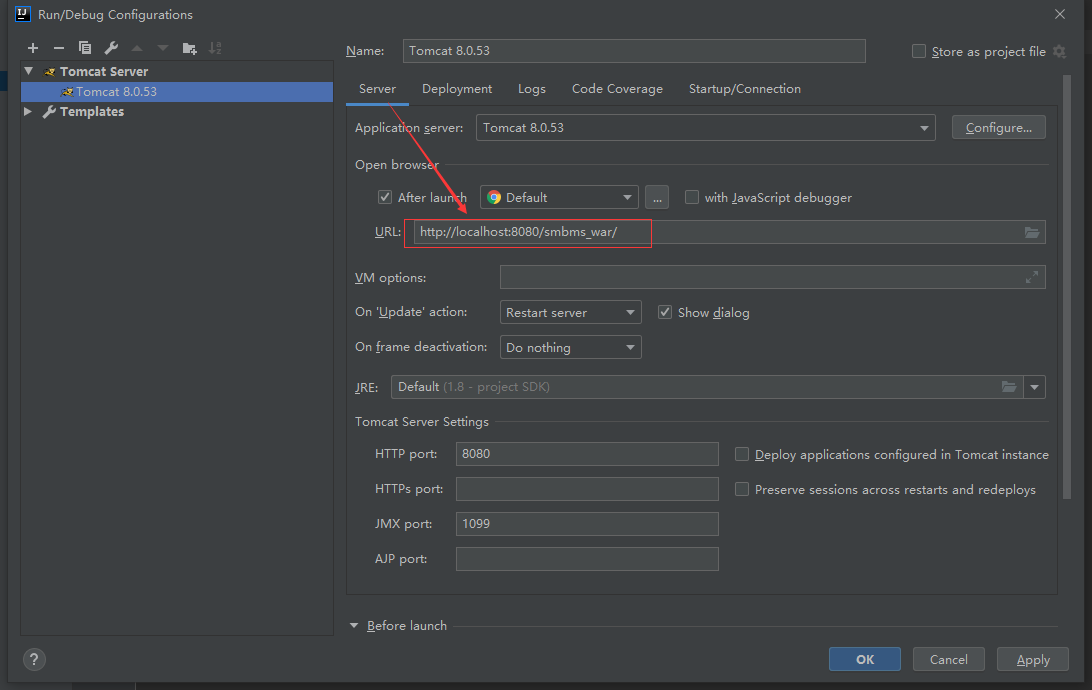The image size is (1092, 690).
Task: Click the AJP port field
Action: pos(587,559)
